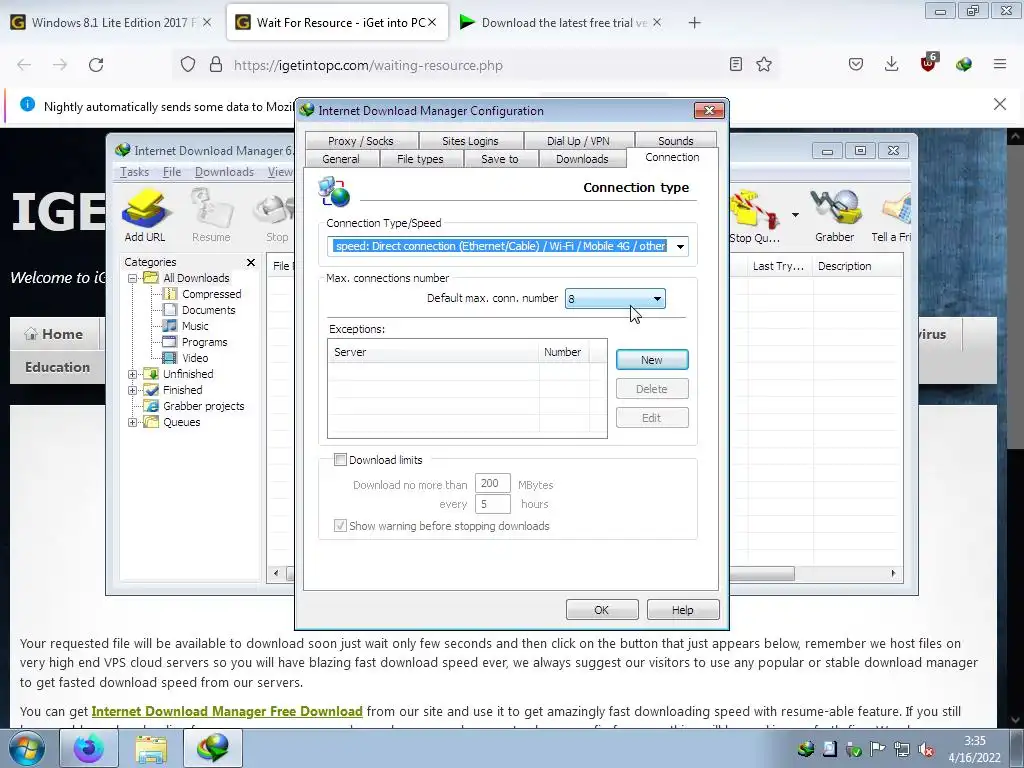The width and height of the screenshot is (1024, 768).
Task: Click the Home navigation button on website
Action: [54, 334]
